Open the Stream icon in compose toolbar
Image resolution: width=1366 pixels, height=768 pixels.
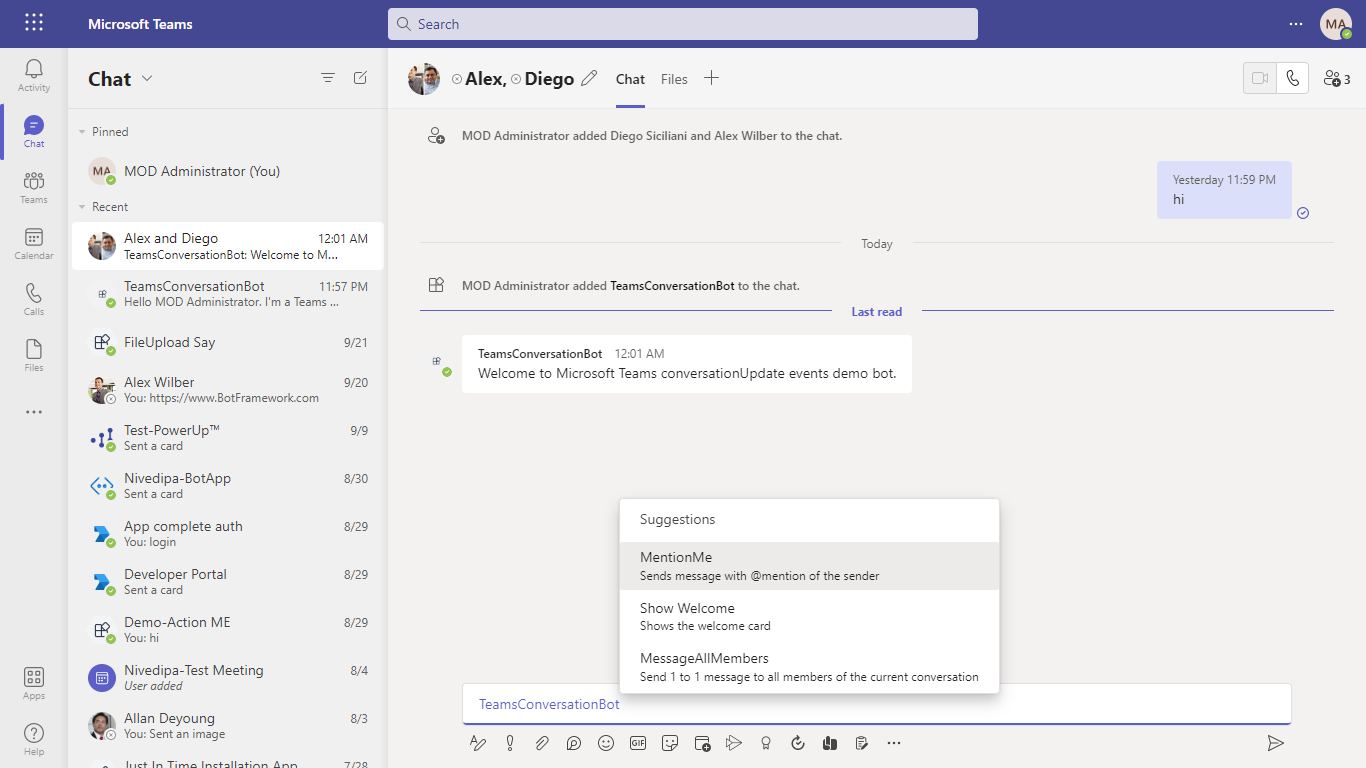point(734,743)
